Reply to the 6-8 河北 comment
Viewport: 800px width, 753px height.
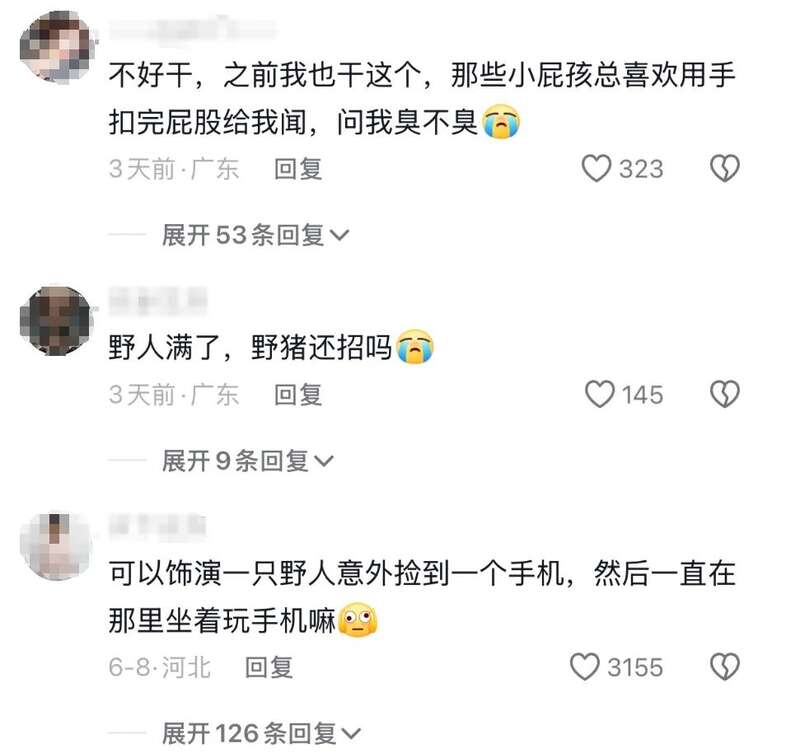coord(269,667)
